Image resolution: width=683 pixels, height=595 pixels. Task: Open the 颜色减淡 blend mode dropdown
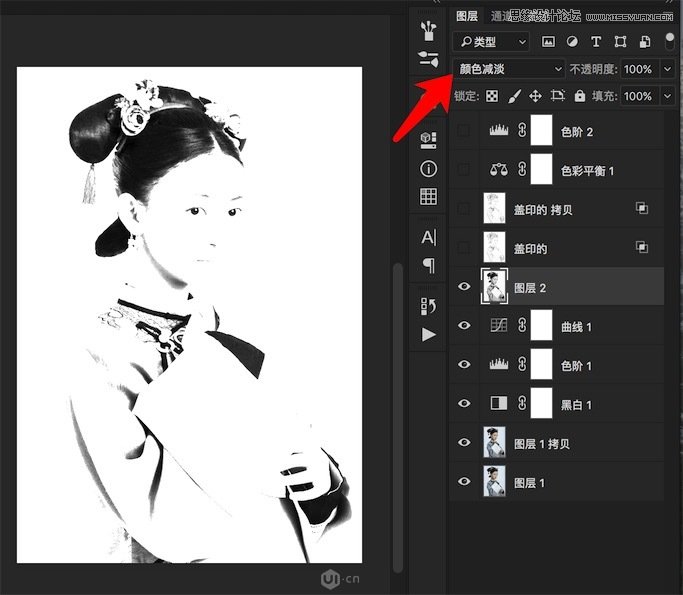(x=509, y=69)
